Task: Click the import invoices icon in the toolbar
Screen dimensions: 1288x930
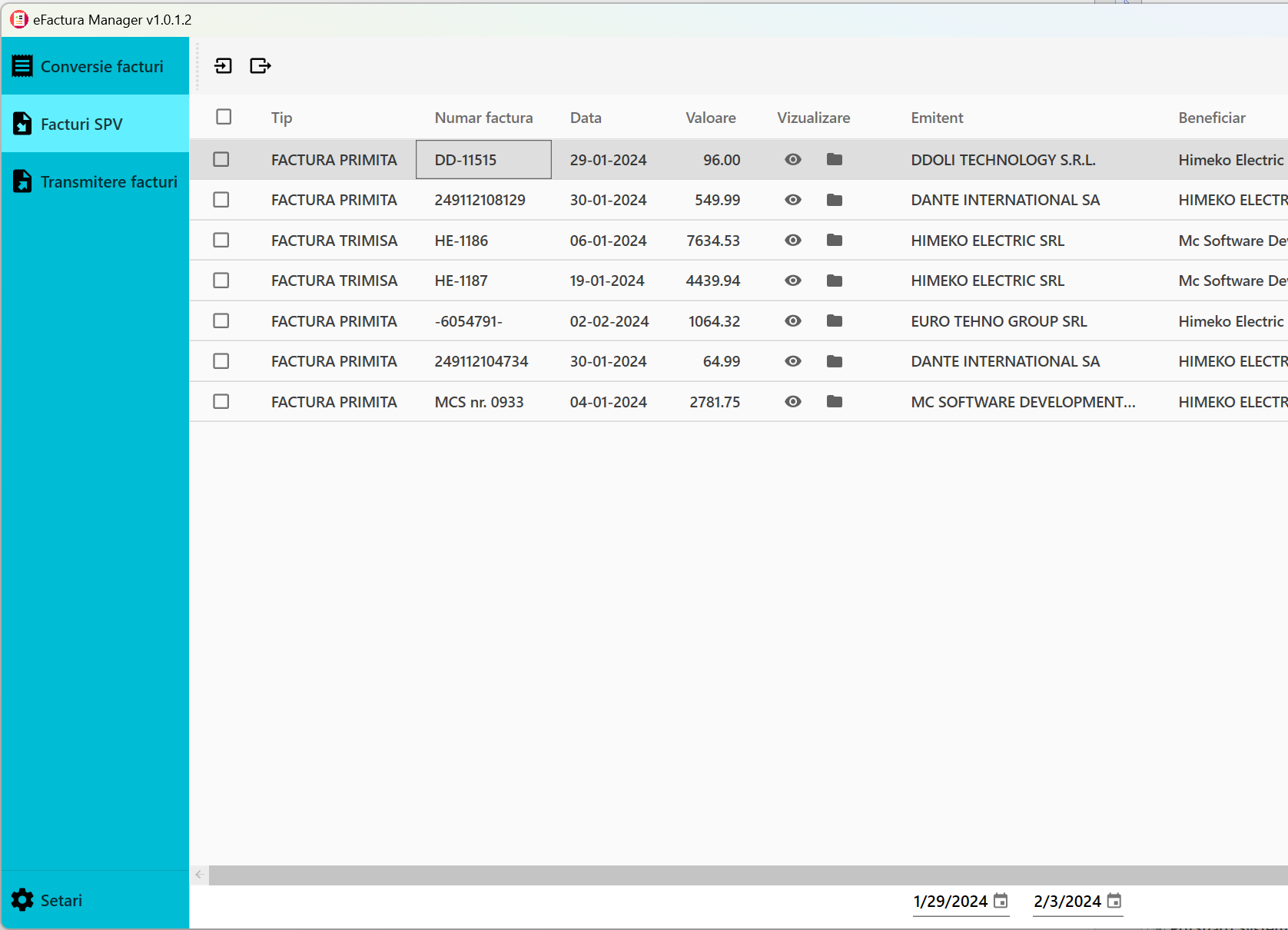Action: (224, 66)
